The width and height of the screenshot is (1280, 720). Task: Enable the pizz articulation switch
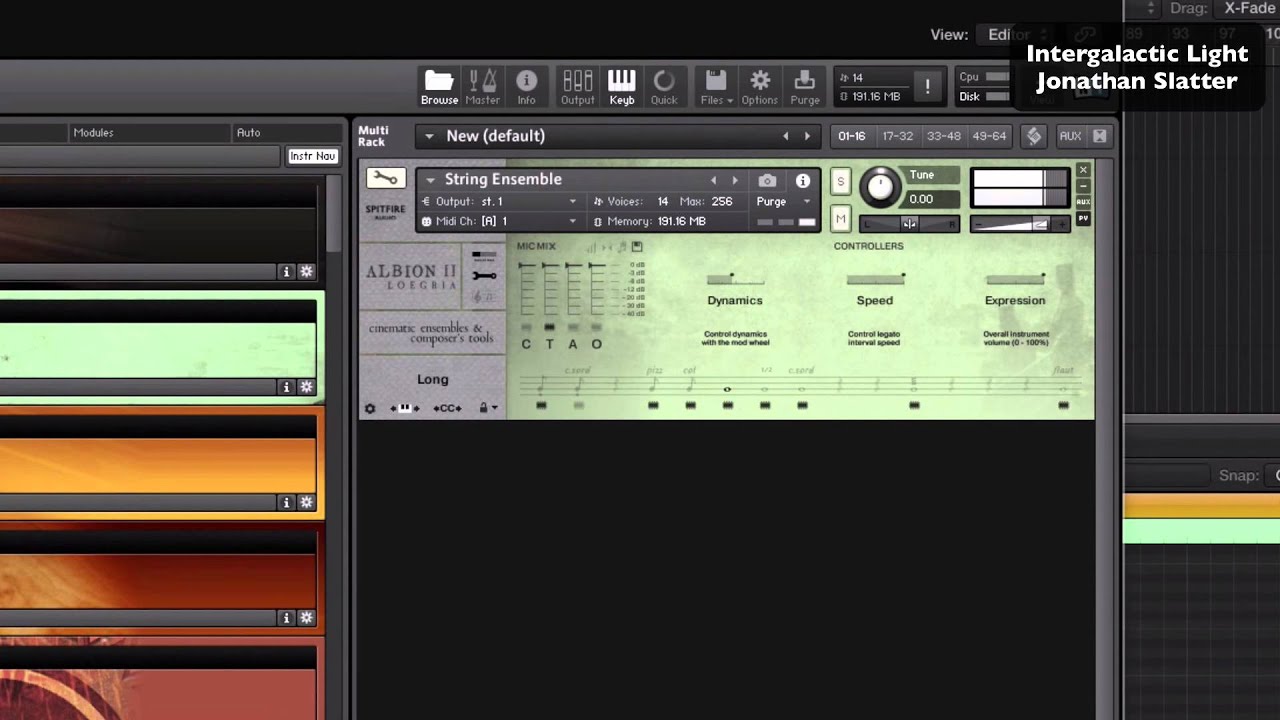pos(653,405)
